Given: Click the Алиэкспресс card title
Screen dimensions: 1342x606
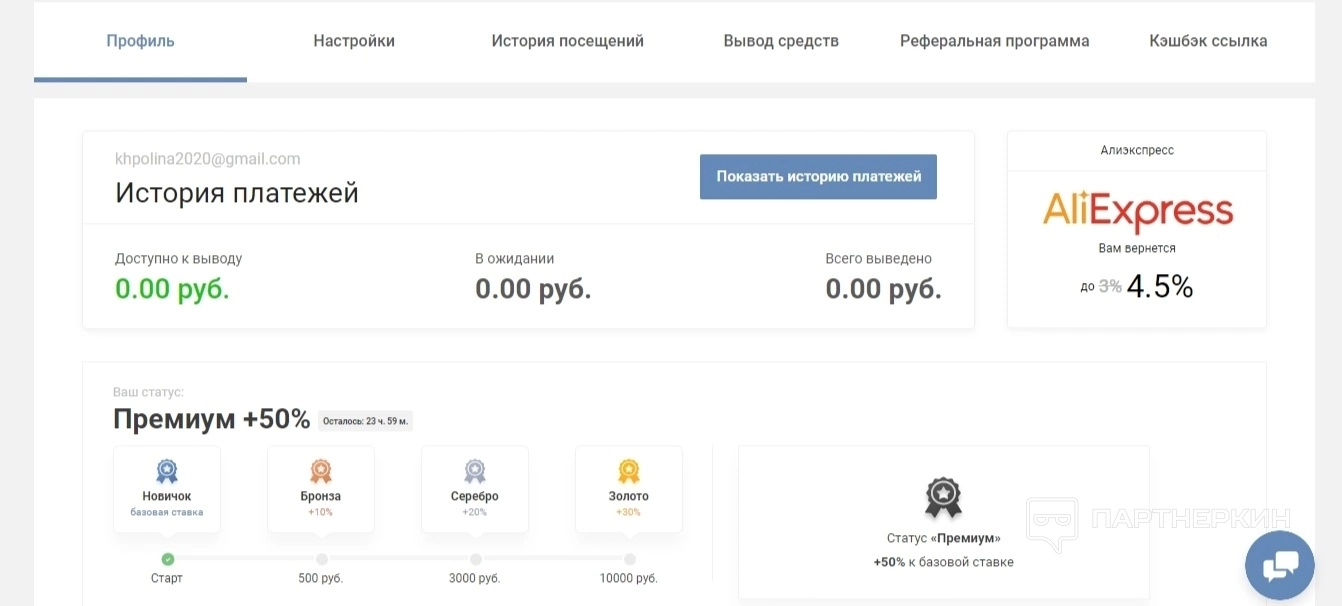Looking at the screenshot, I should (1137, 150).
